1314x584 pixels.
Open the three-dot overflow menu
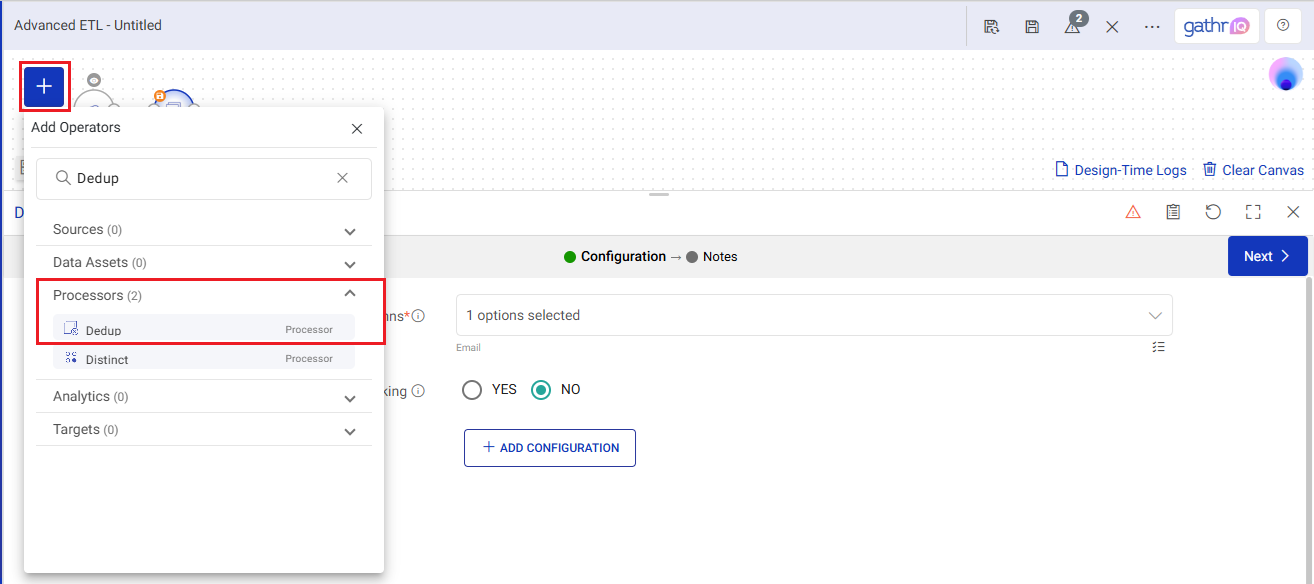pyautogui.click(x=1151, y=26)
